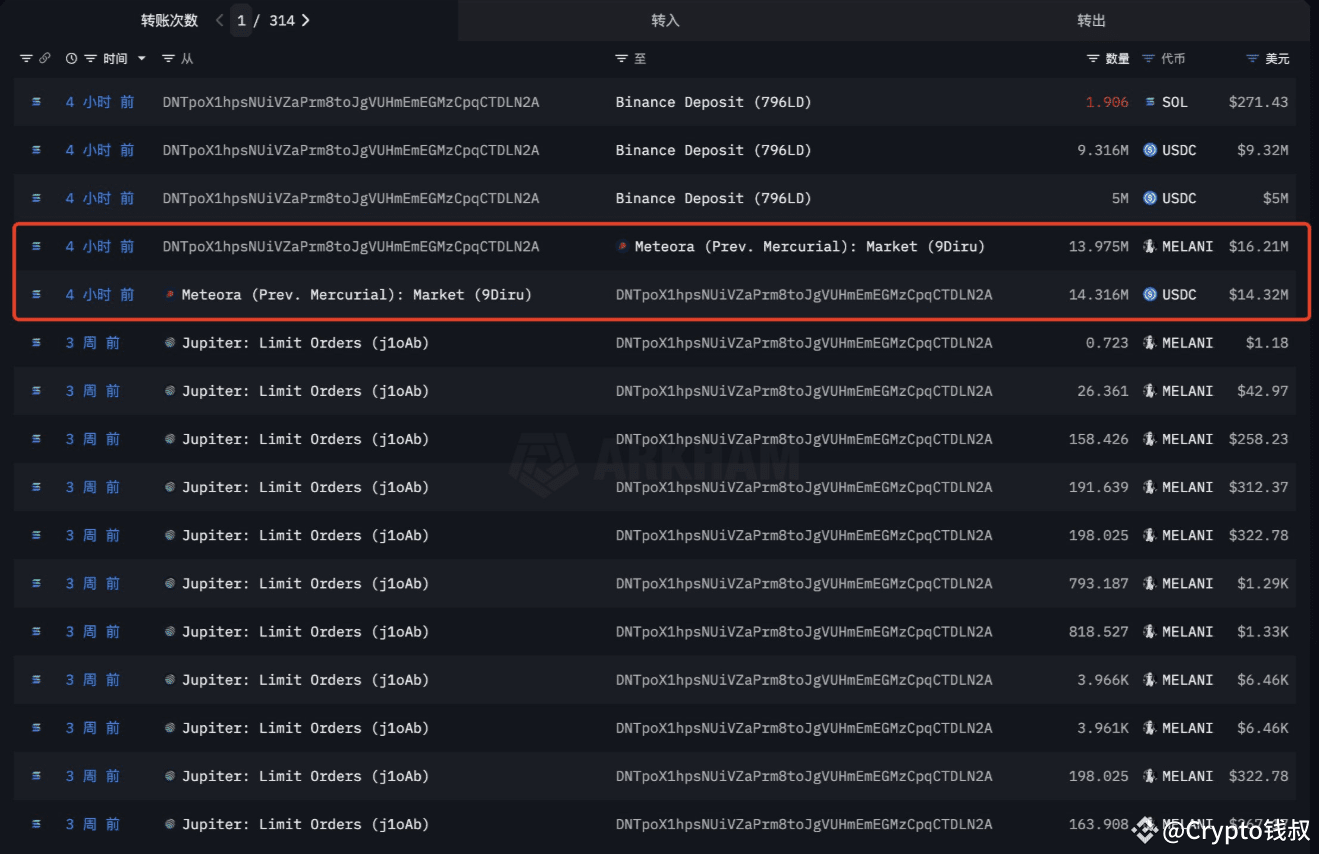Open transaction icon of the 0.723 MELANI row

(x=37, y=343)
